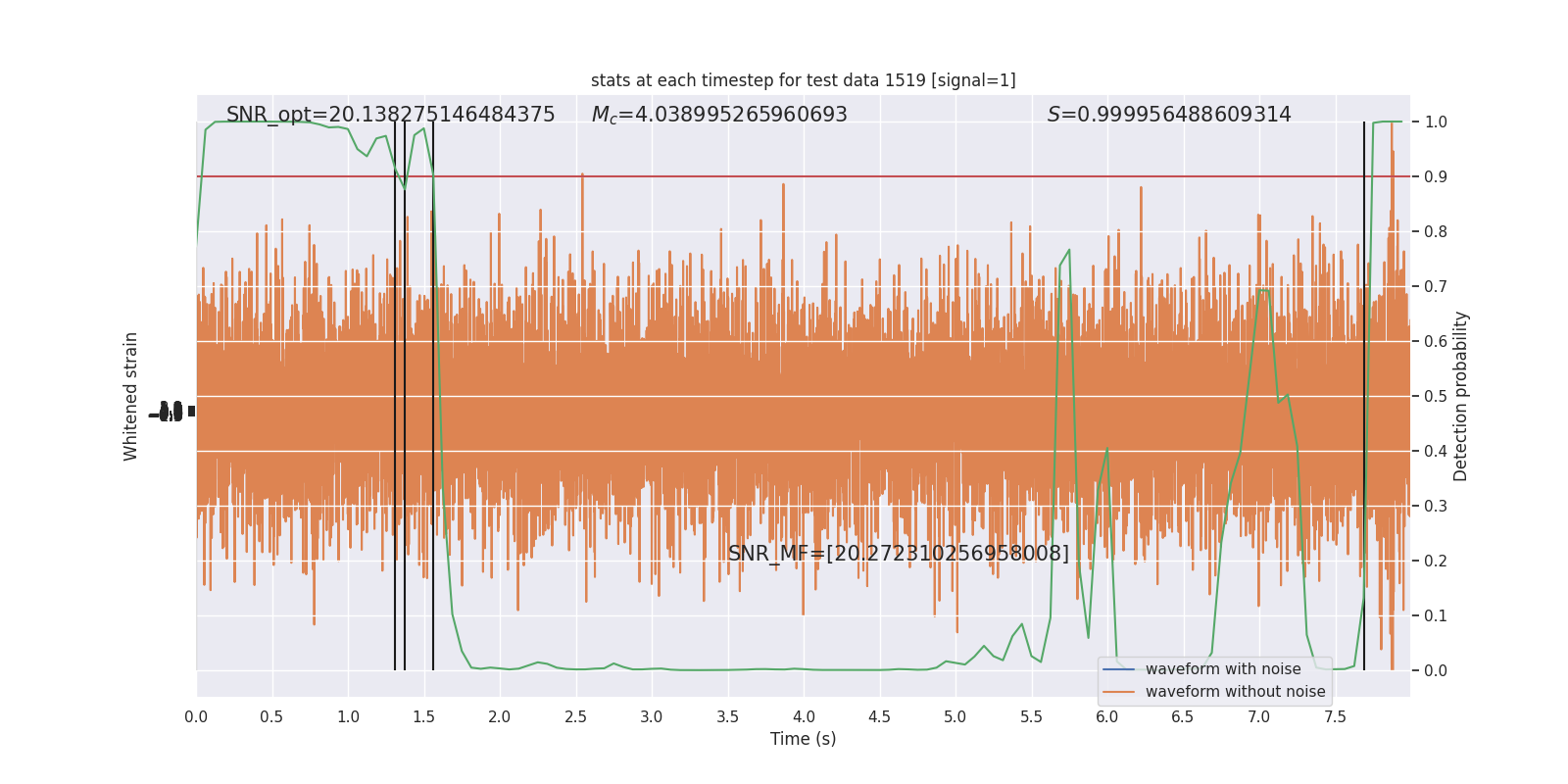Click the 7.0 tick on the time axis
The image size is (1568, 784).
[x=1259, y=717]
